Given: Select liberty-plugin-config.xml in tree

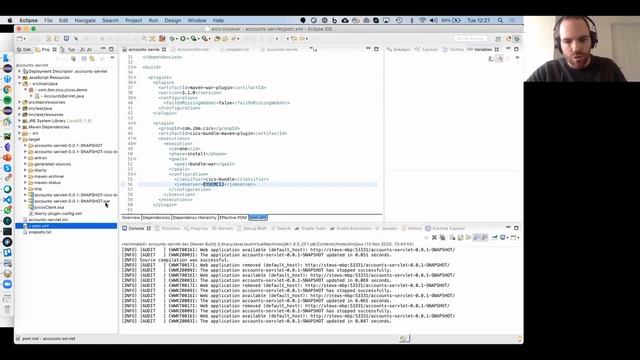Looking at the screenshot, I should click(58, 213).
